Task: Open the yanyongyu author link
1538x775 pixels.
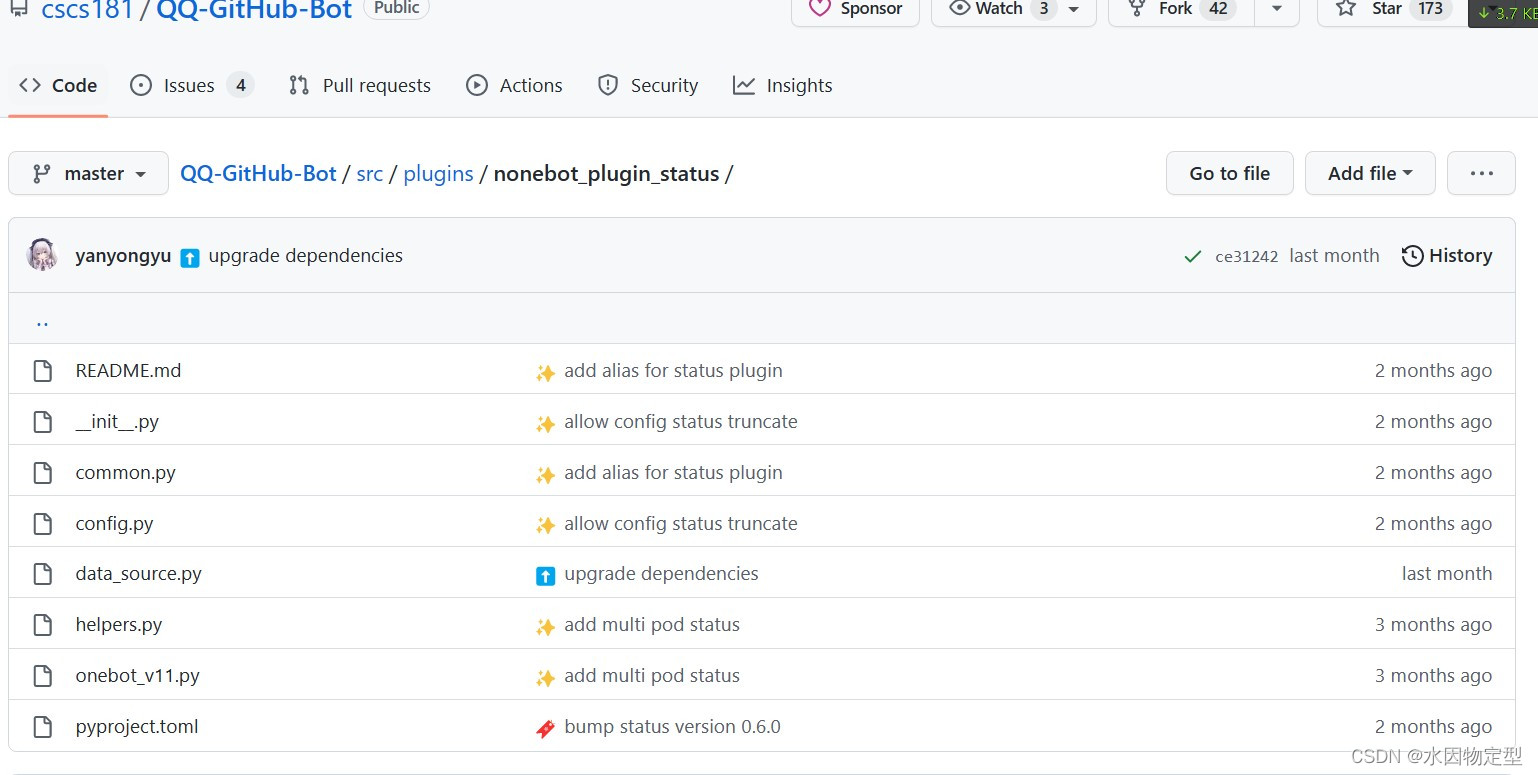Action: point(123,256)
